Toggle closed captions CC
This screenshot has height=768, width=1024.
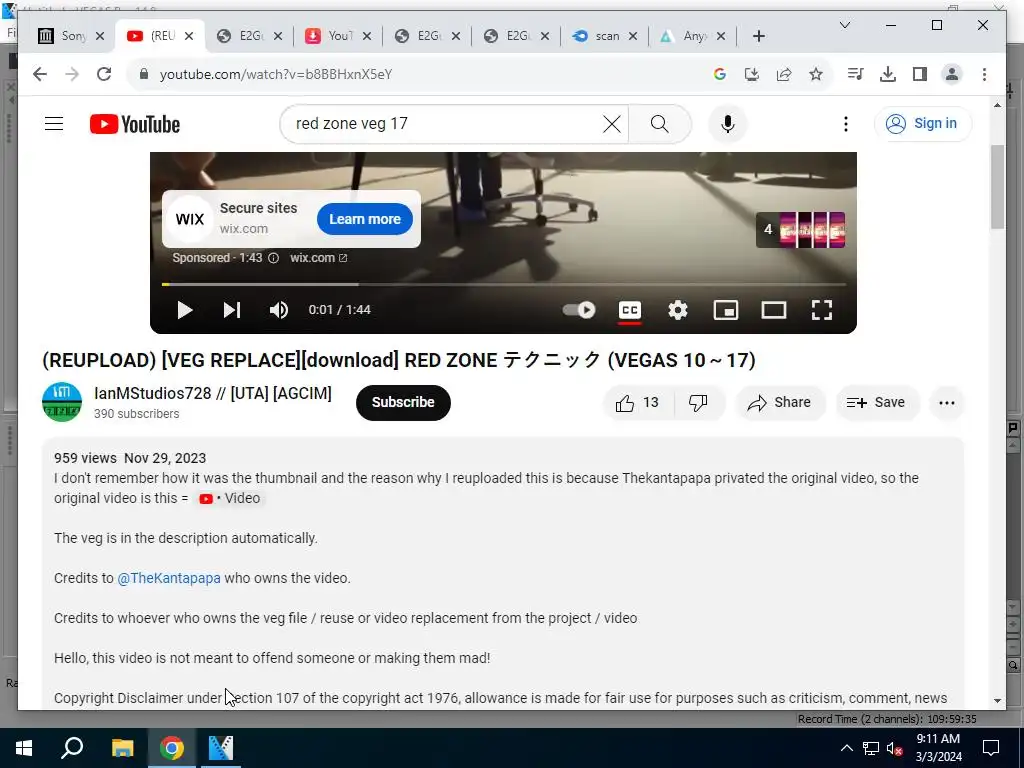630,310
